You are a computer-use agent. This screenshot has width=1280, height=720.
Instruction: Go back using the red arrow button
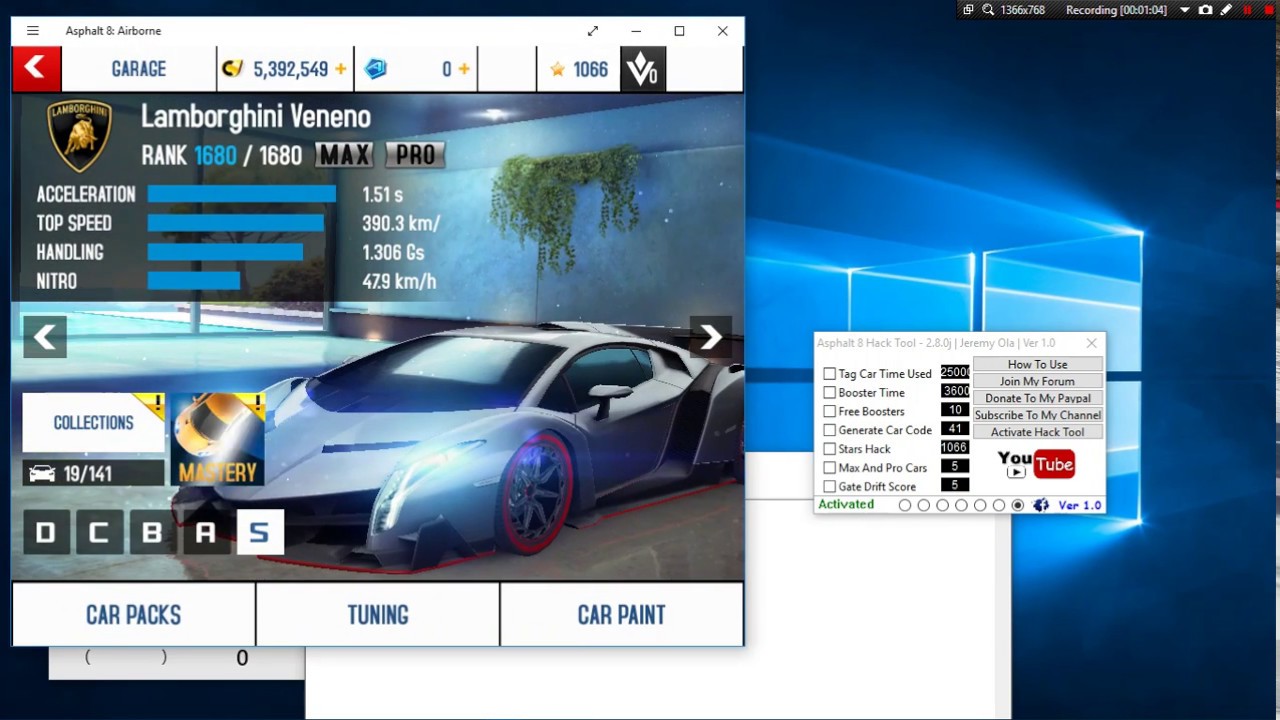click(36, 69)
